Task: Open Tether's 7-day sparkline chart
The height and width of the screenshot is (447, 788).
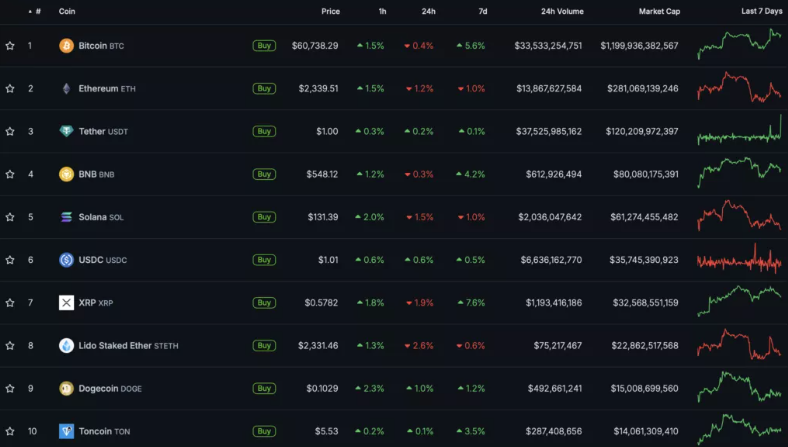Action: [x=739, y=130]
